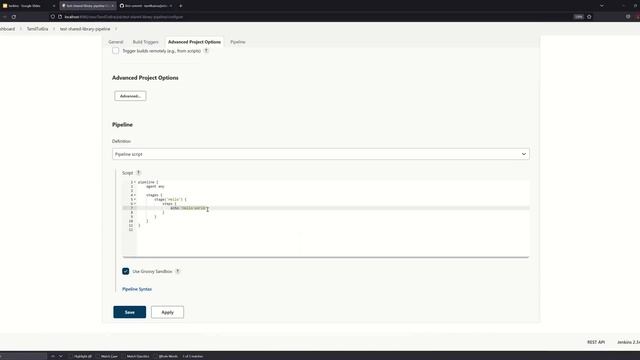Toggle Match Diacritics in find bar
This screenshot has width=640, height=360.
pos(136,356)
